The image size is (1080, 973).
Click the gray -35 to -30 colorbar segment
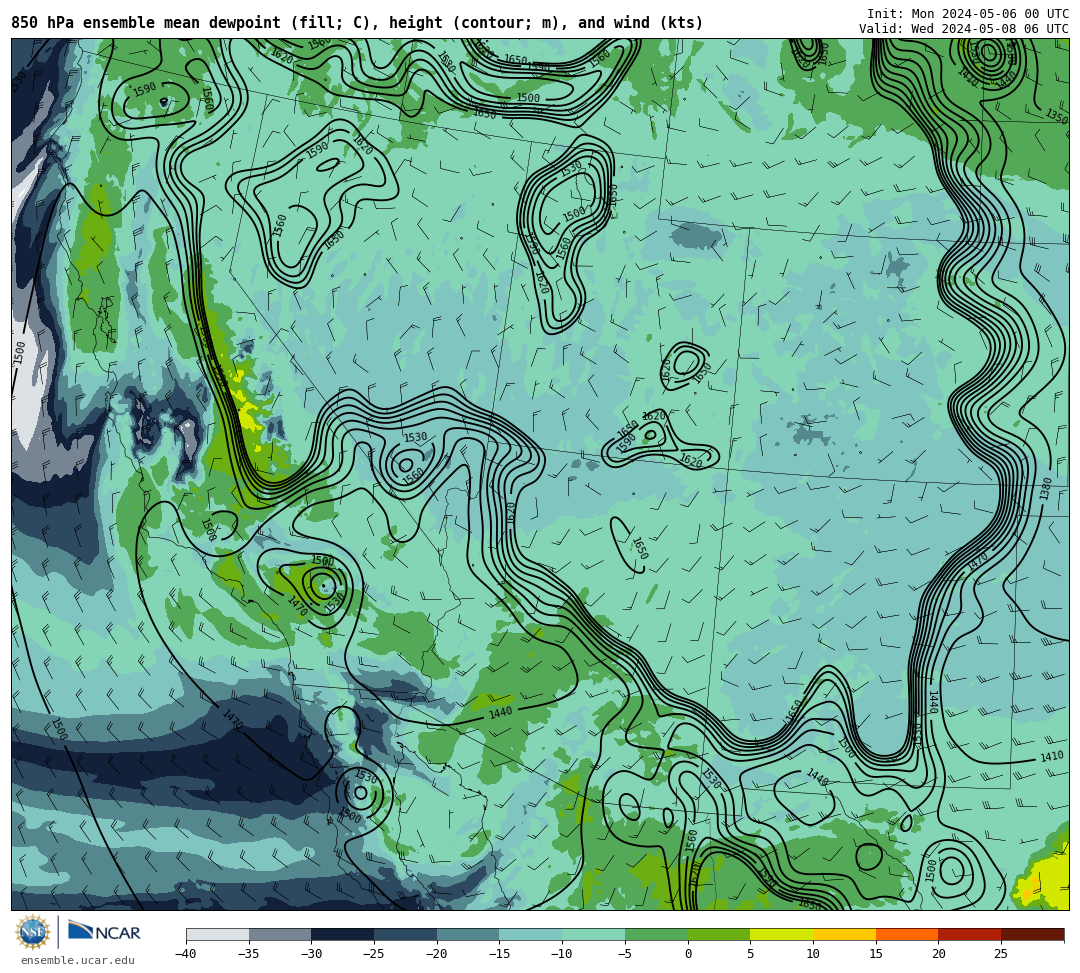(280, 934)
